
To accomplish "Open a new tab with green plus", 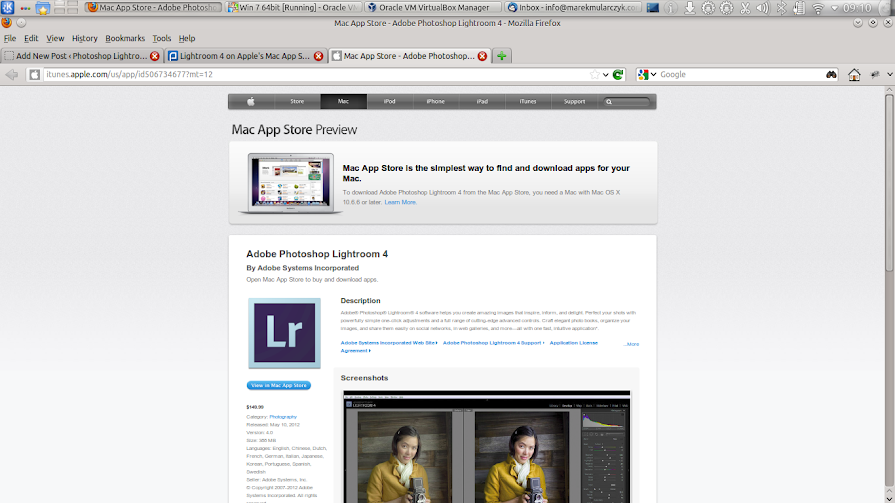I will (x=501, y=56).
